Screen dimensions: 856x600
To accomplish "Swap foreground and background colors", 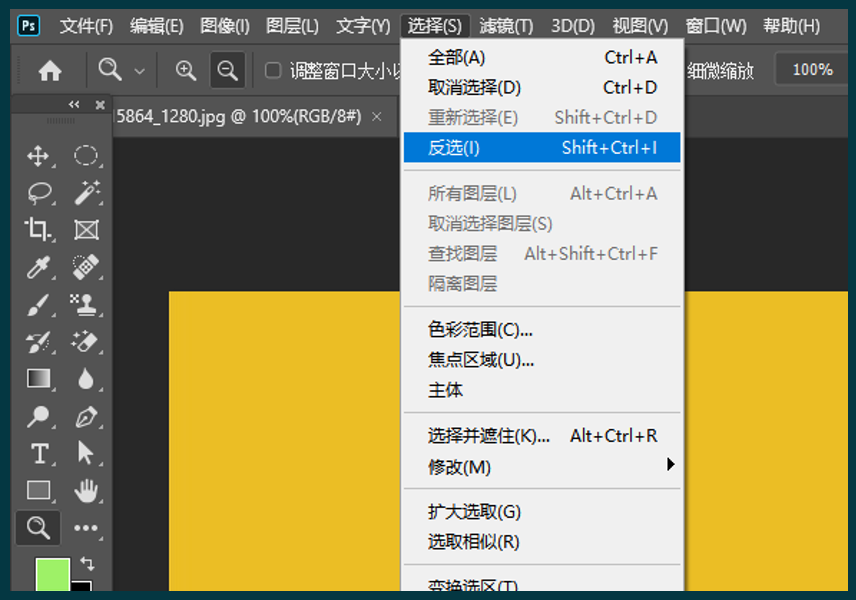I will coord(86,564).
